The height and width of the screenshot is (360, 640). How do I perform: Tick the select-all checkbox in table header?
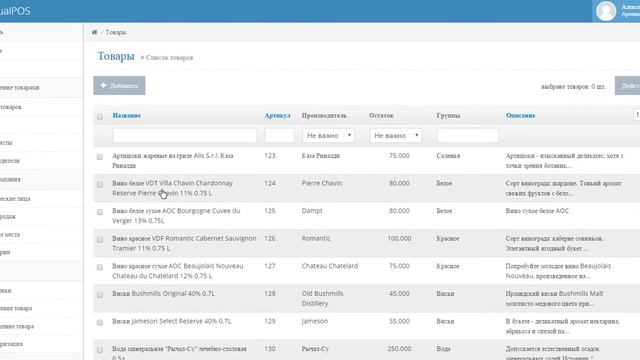pyautogui.click(x=100, y=117)
